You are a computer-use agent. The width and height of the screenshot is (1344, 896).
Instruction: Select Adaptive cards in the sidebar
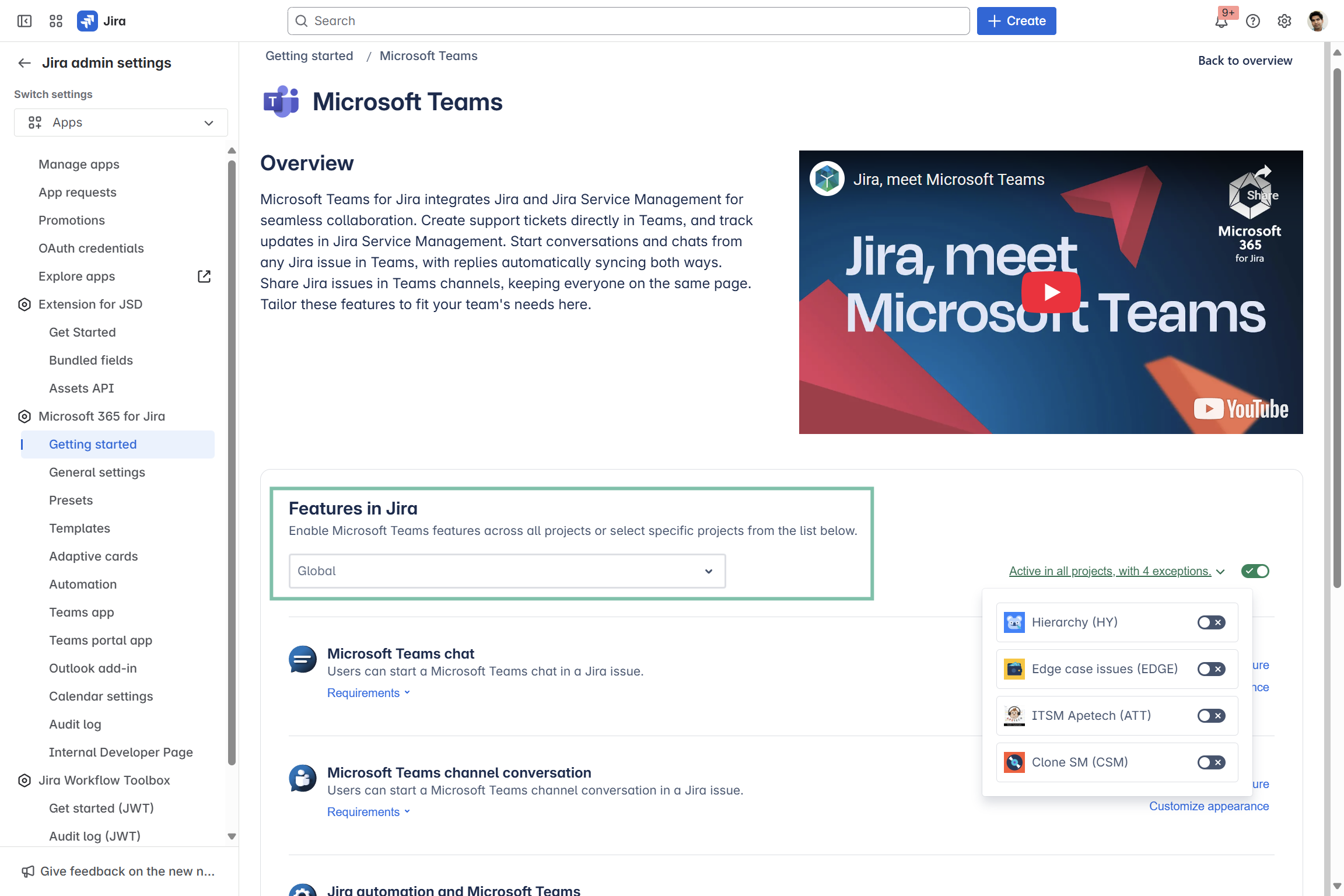pos(93,556)
